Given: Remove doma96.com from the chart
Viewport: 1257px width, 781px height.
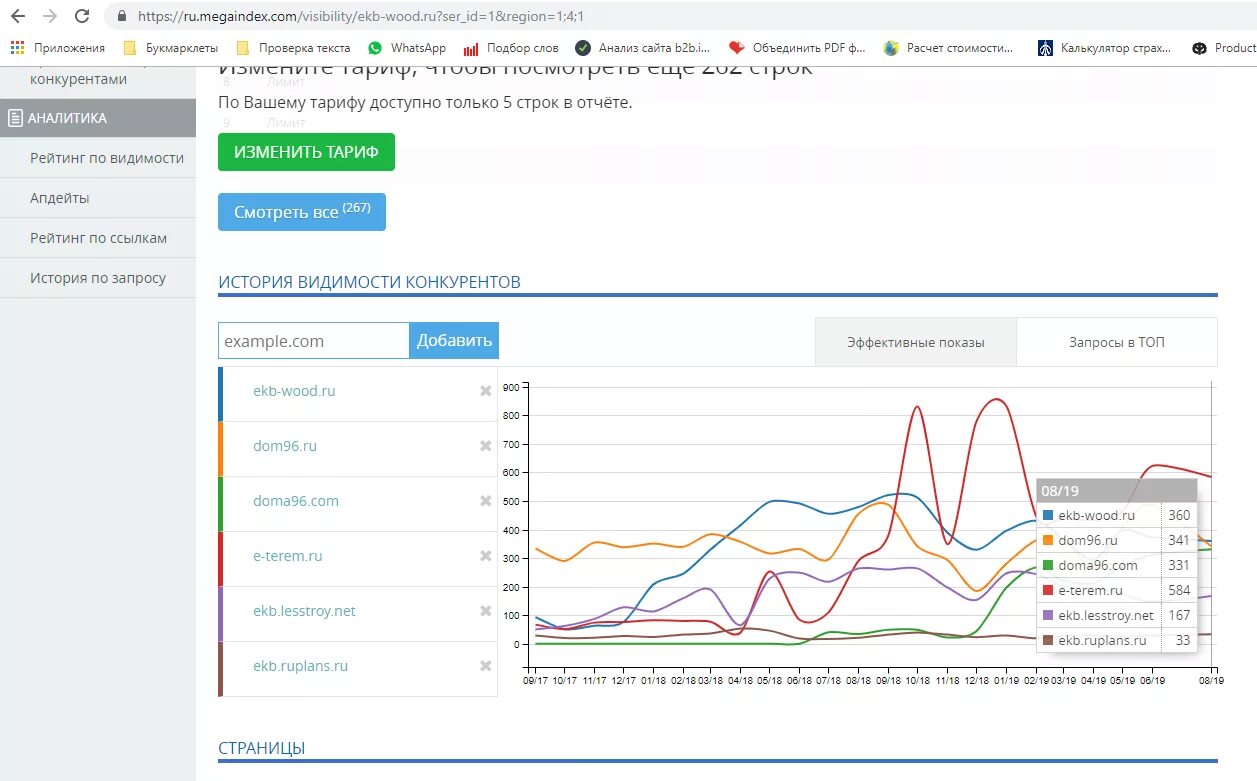Looking at the screenshot, I should 486,501.
